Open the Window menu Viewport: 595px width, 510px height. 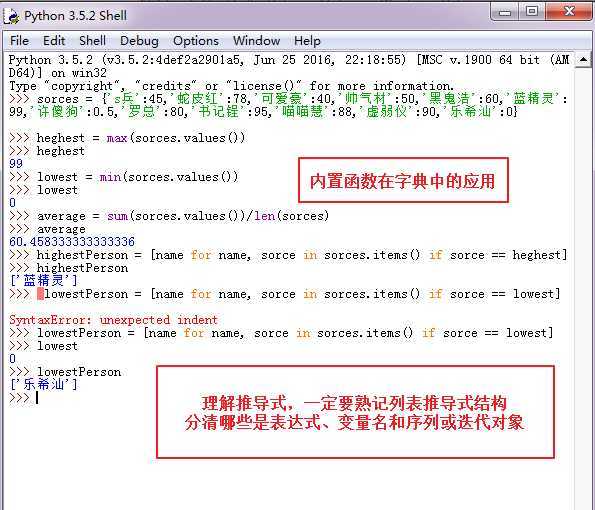(x=257, y=41)
